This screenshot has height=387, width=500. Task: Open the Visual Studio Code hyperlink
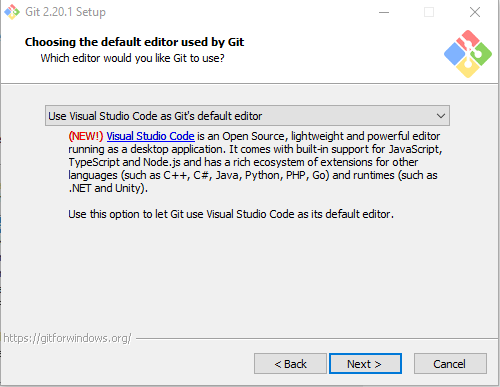tap(150, 136)
